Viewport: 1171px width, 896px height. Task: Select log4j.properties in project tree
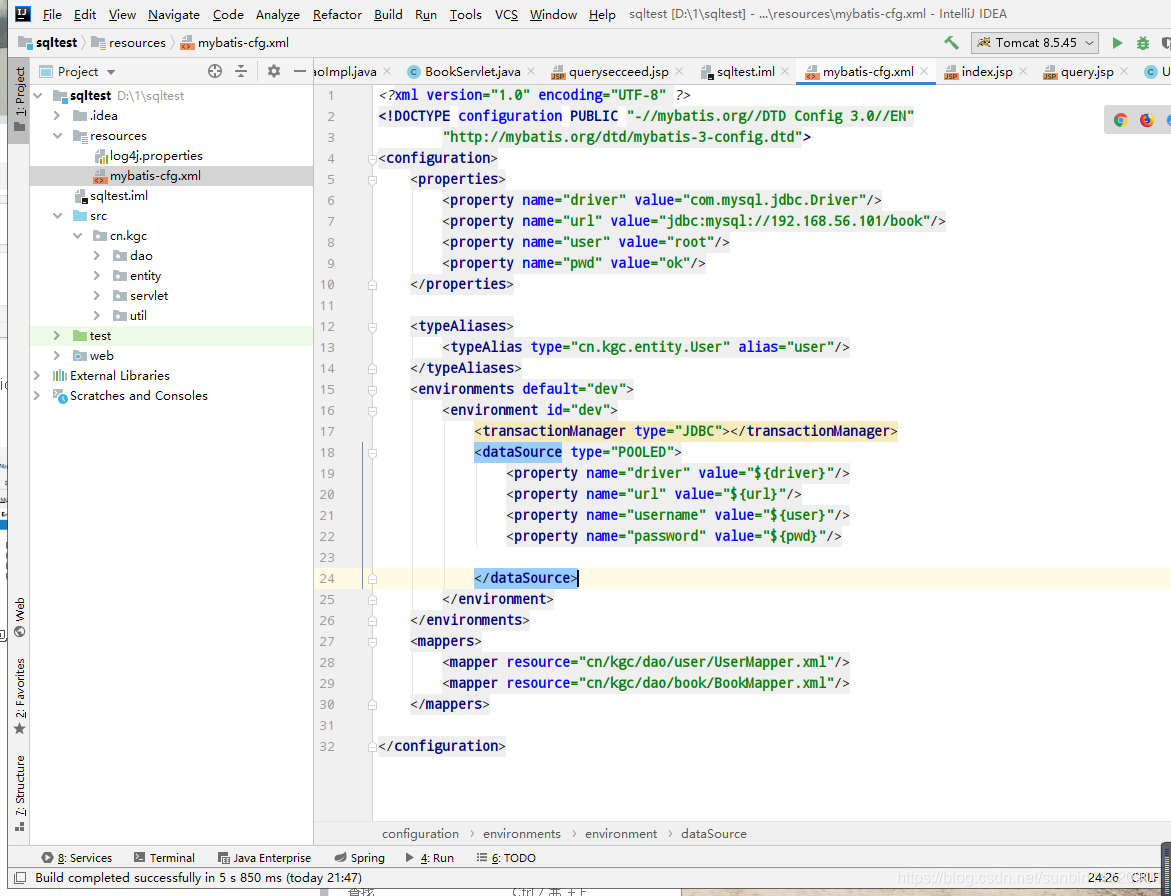point(156,156)
